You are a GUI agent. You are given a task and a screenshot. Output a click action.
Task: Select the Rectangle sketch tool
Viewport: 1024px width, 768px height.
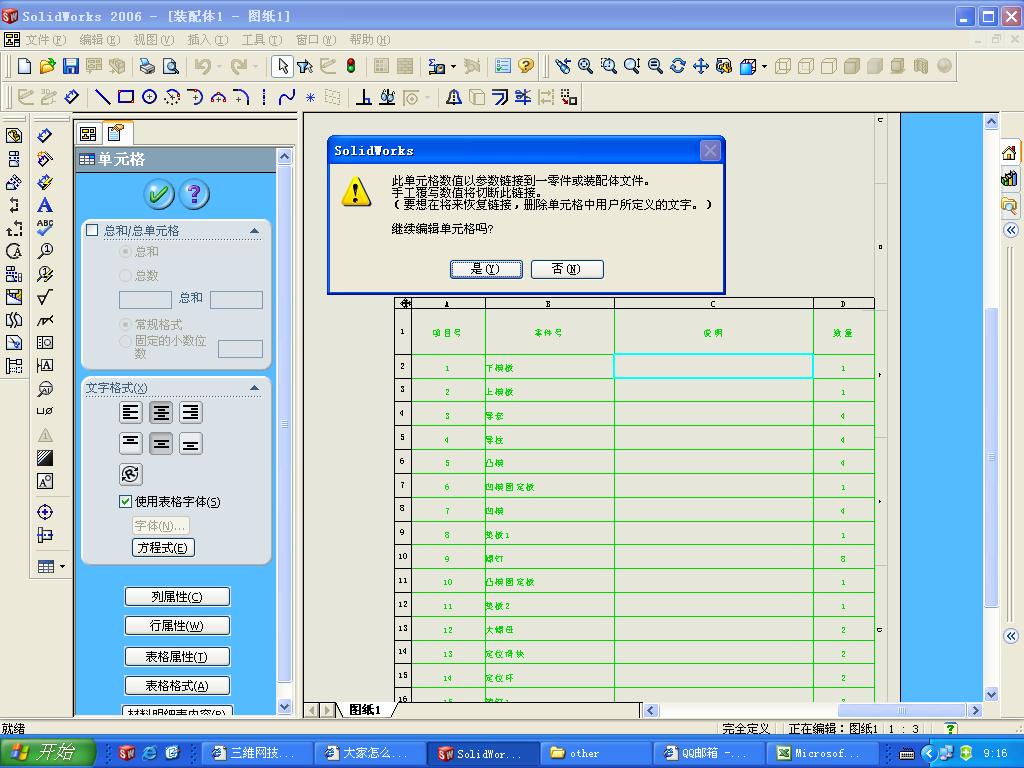(x=125, y=97)
